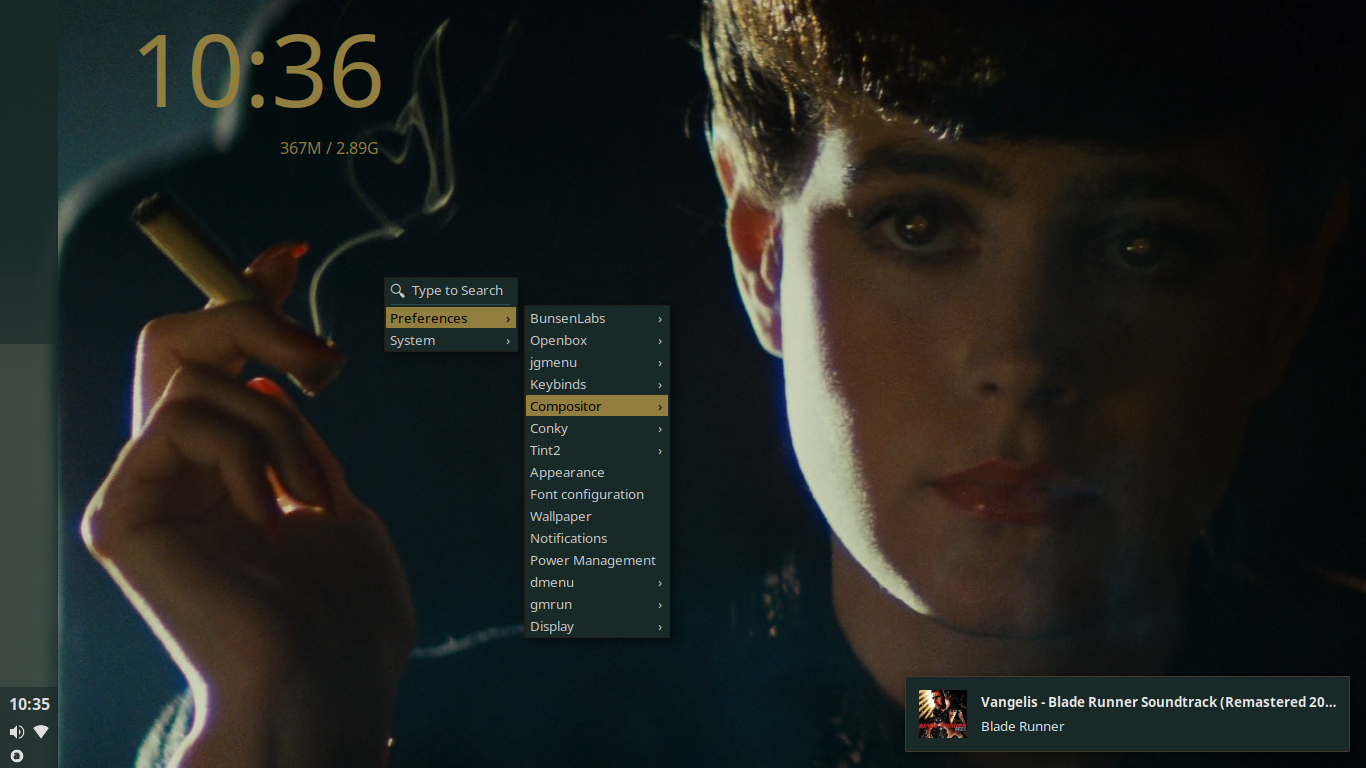This screenshot has height=768, width=1366.
Task: Open Font configuration
Action: tap(597, 494)
